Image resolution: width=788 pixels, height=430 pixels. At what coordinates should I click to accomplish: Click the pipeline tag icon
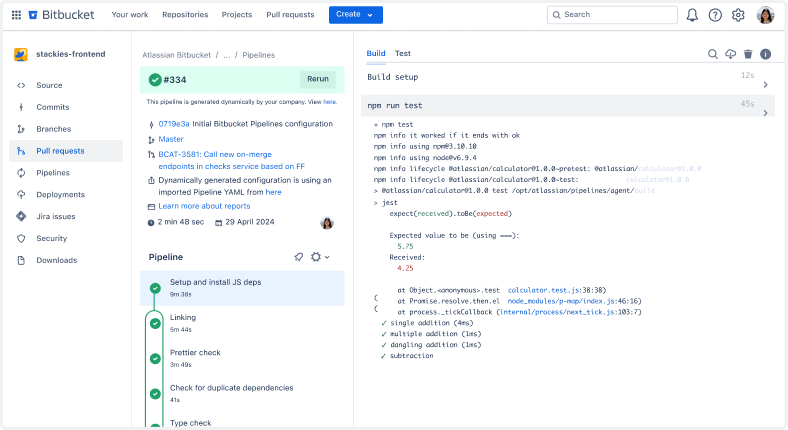299,257
